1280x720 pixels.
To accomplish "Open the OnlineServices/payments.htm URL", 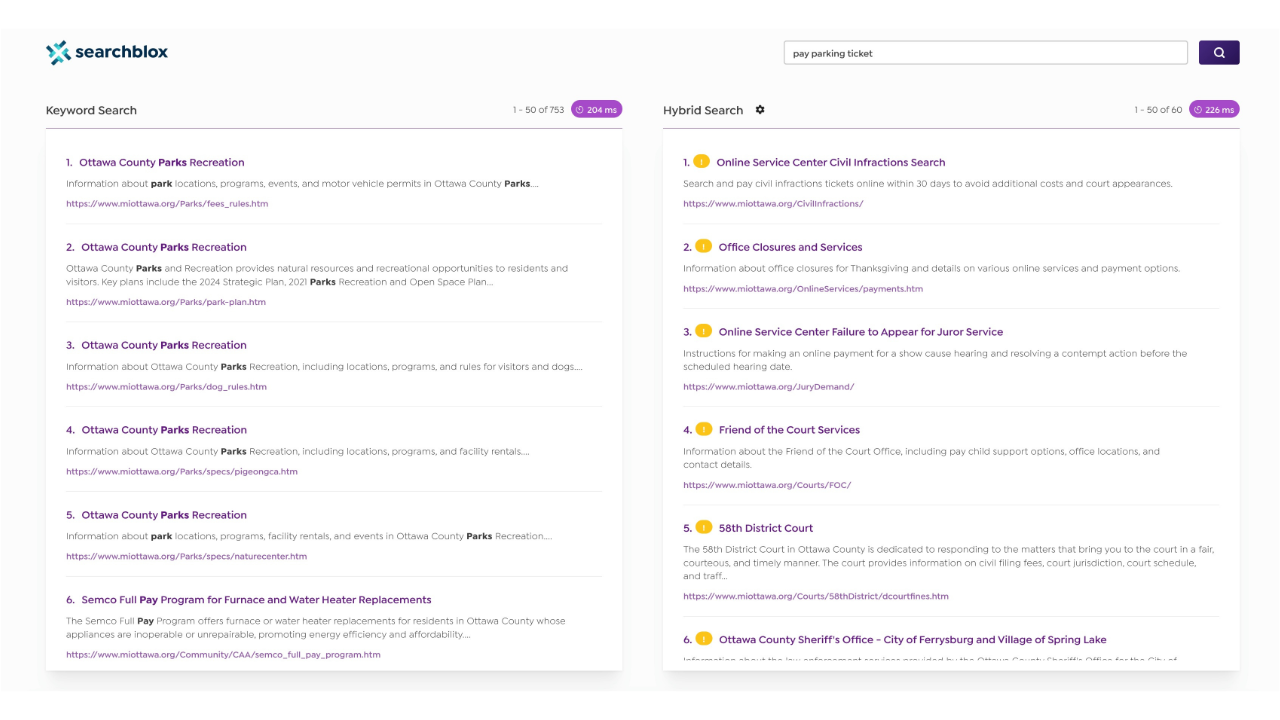I will [x=803, y=289].
